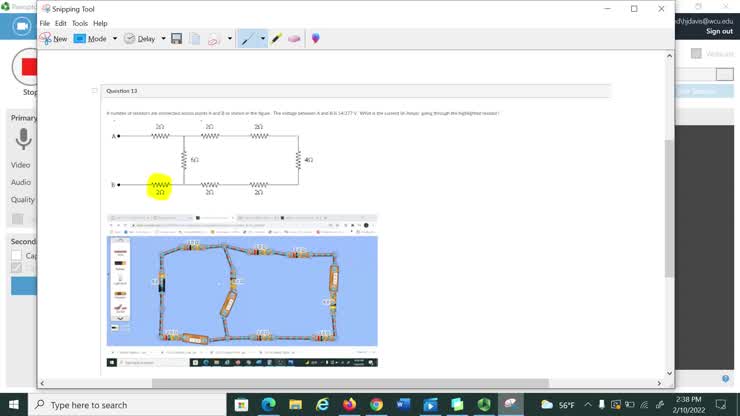
Task: Click the circuit simulation screenshot image
Action: (x=242, y=292)
